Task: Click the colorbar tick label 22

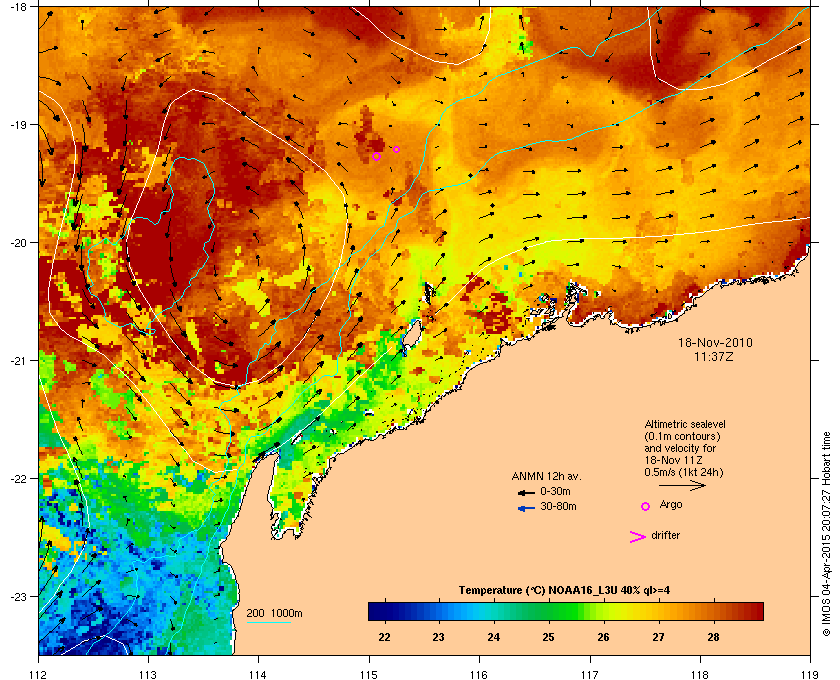Action: (x=385, y=637)
